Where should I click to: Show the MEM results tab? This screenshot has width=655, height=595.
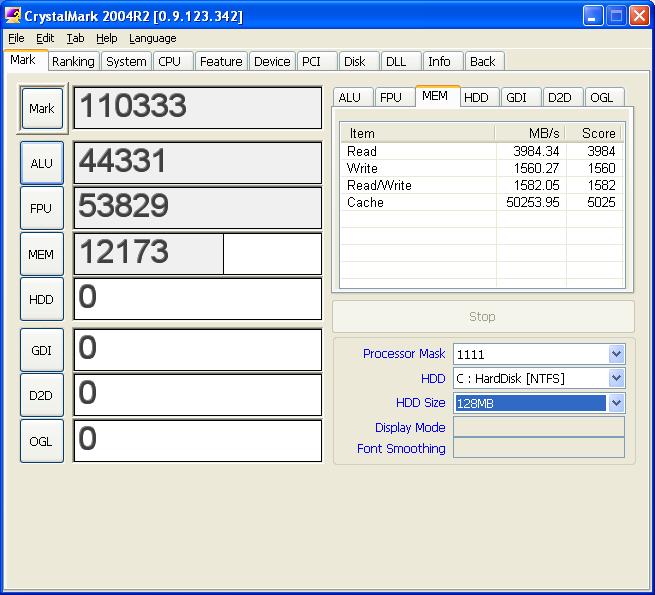point(437,96)
